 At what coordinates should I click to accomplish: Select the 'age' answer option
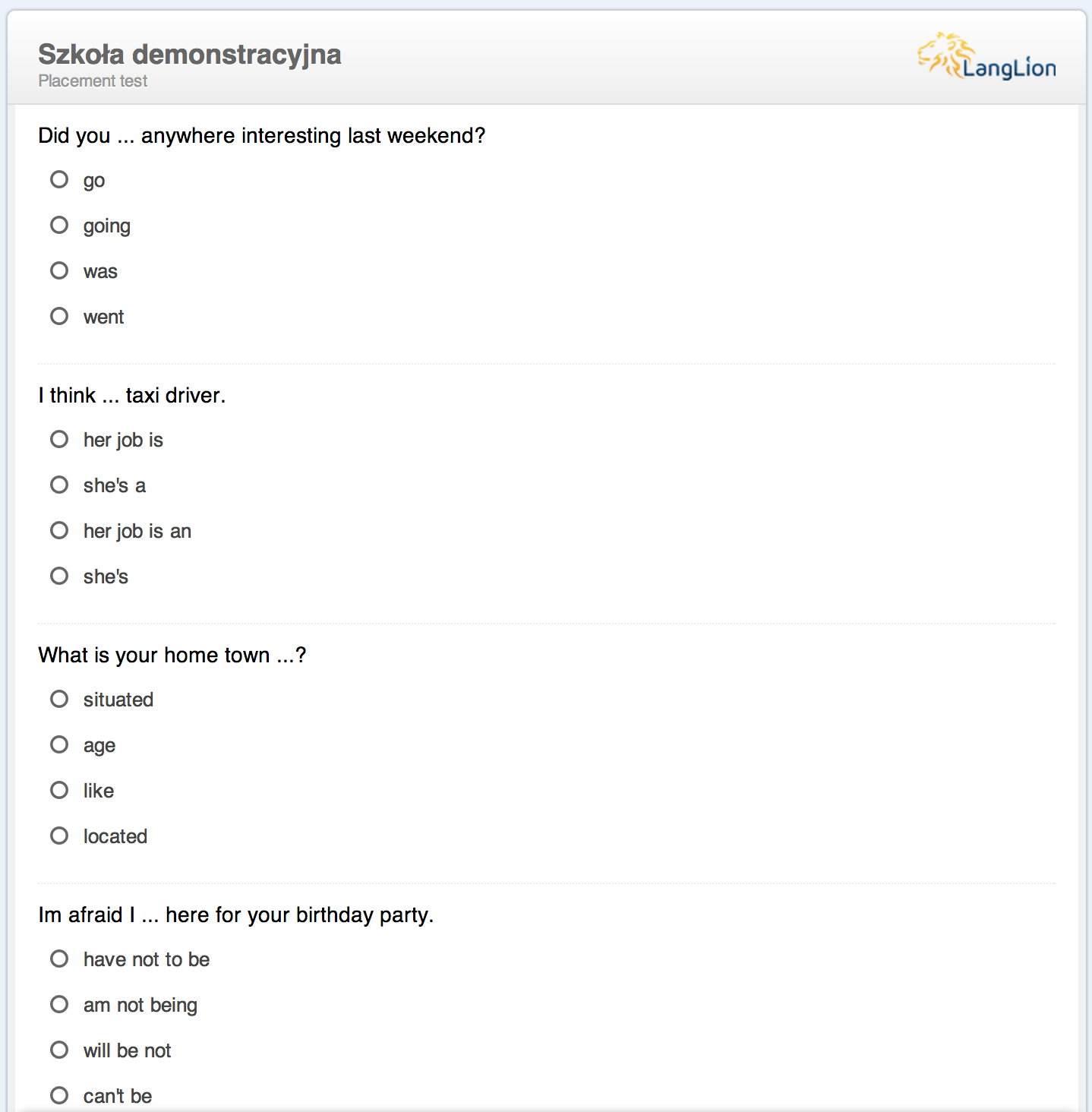59,745
